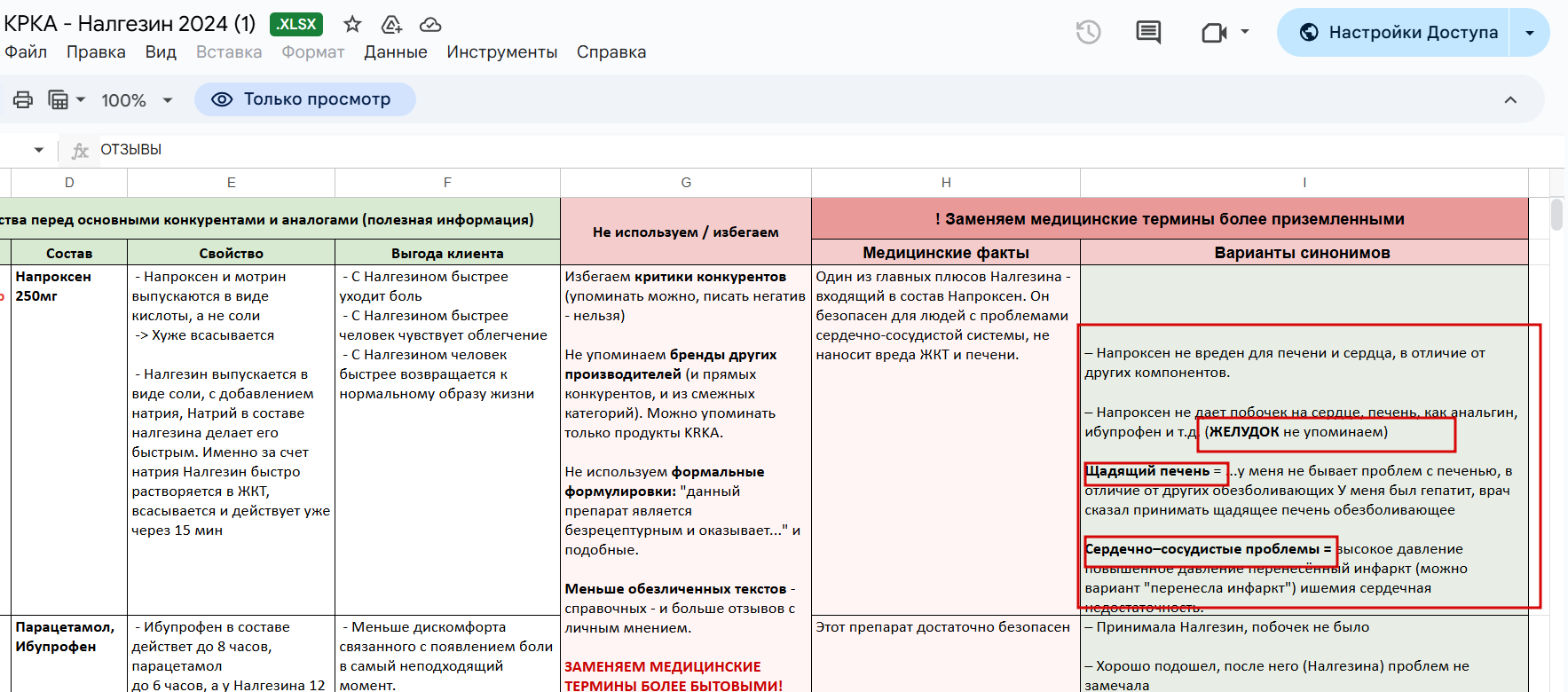Open the name box dropdown arrow

[39, 150]
